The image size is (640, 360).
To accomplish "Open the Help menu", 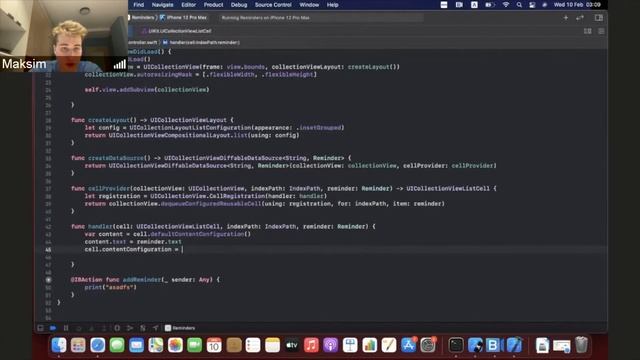I will pos(332,5).
